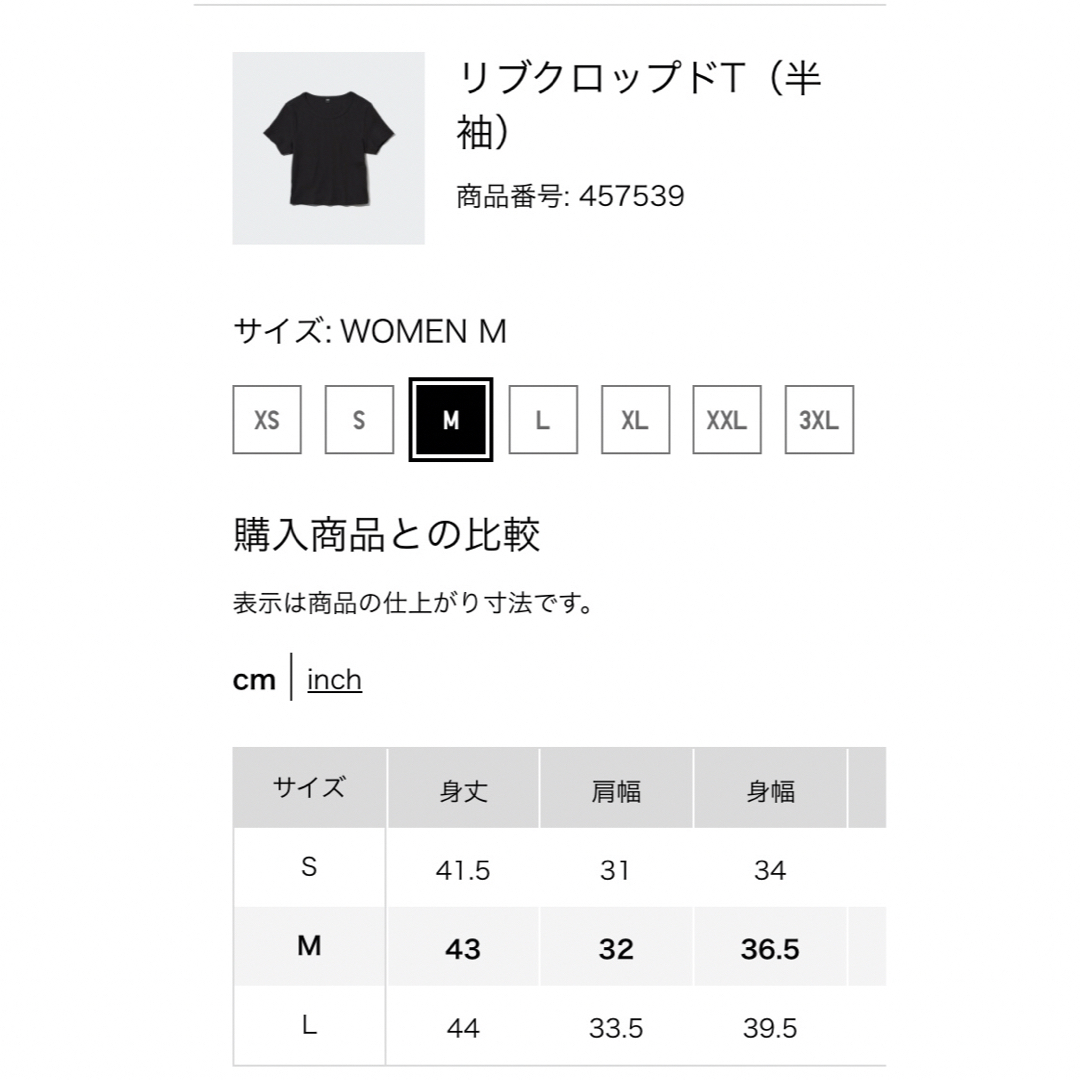
Task: Click the 肩幅 column header
Action: point(616,789)
